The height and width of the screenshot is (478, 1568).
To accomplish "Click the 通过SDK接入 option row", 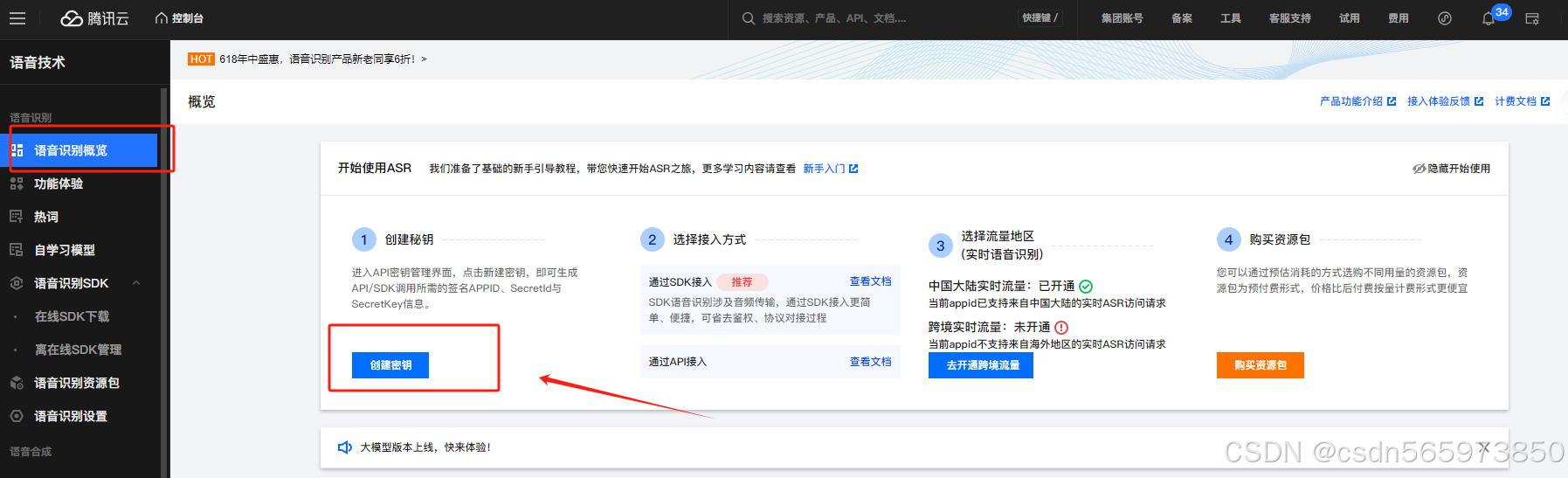I will [770, 300].
